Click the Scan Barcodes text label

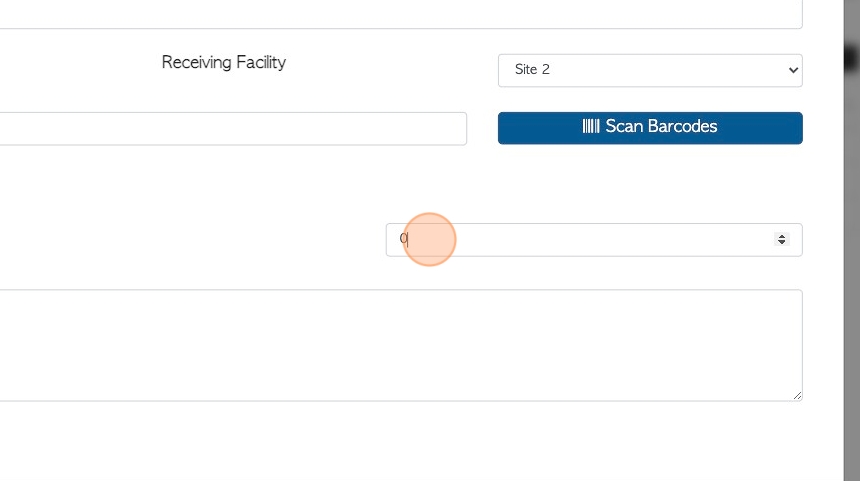point(661,127)
